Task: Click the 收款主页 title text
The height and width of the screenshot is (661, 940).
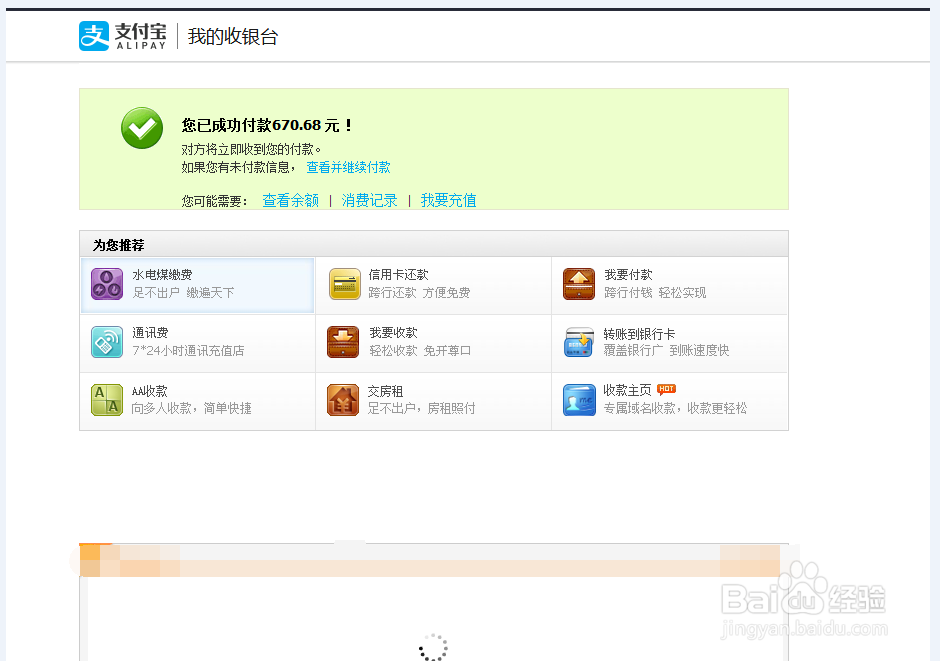Action: click(x=627, y=390)
